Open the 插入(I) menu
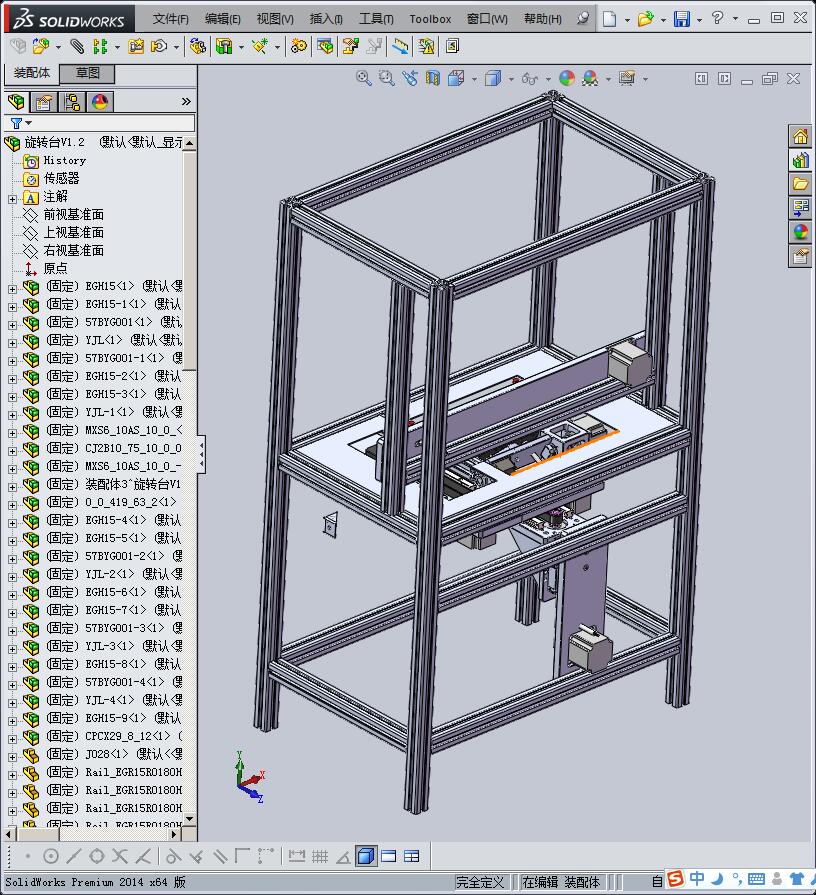The width and height of the screenshot is (816, 895). click(x=326, y=19)
